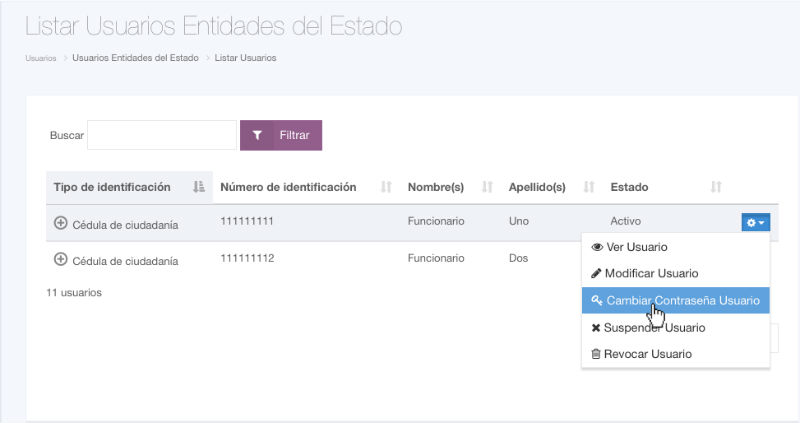Image resolution: width=800 pixels, height=423 pixels.
Task: Click the trash icon next to Revocar Usuario
Action: pos(596,354)
